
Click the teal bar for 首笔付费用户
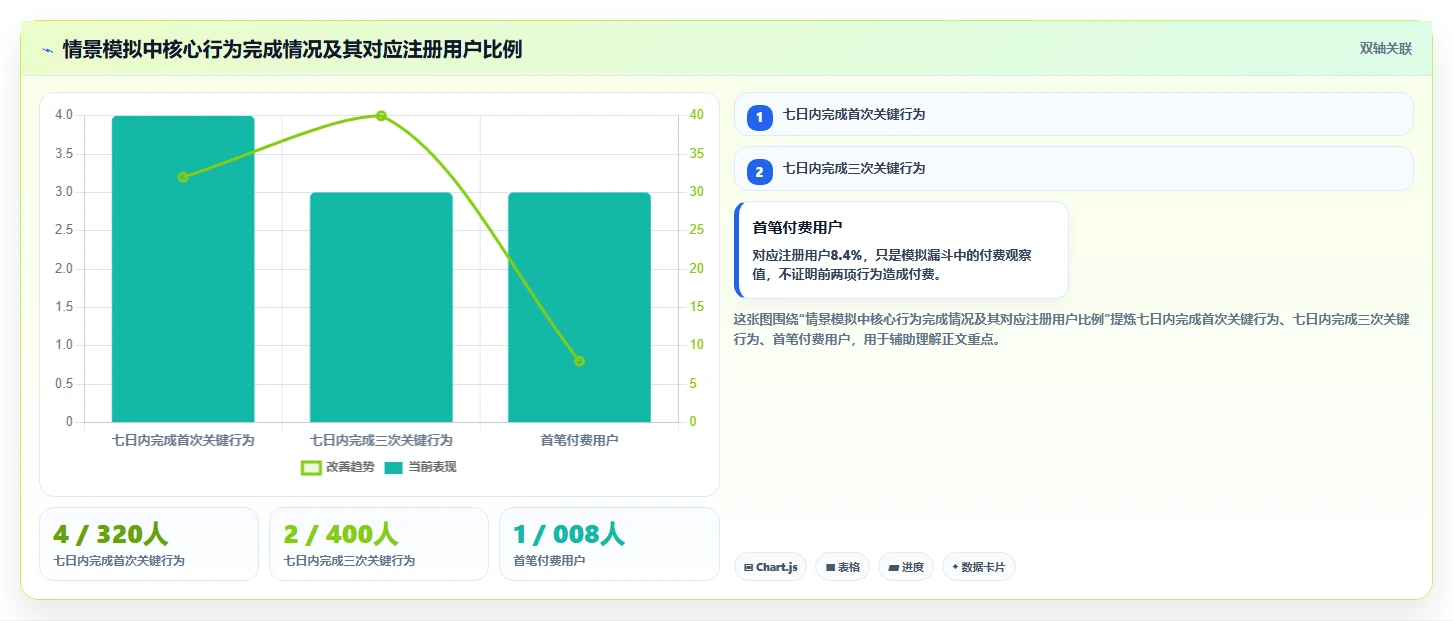(579, 307)
